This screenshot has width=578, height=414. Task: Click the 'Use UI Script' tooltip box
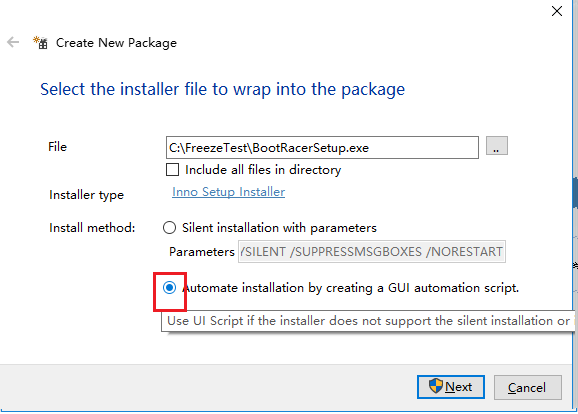(369, 321)
